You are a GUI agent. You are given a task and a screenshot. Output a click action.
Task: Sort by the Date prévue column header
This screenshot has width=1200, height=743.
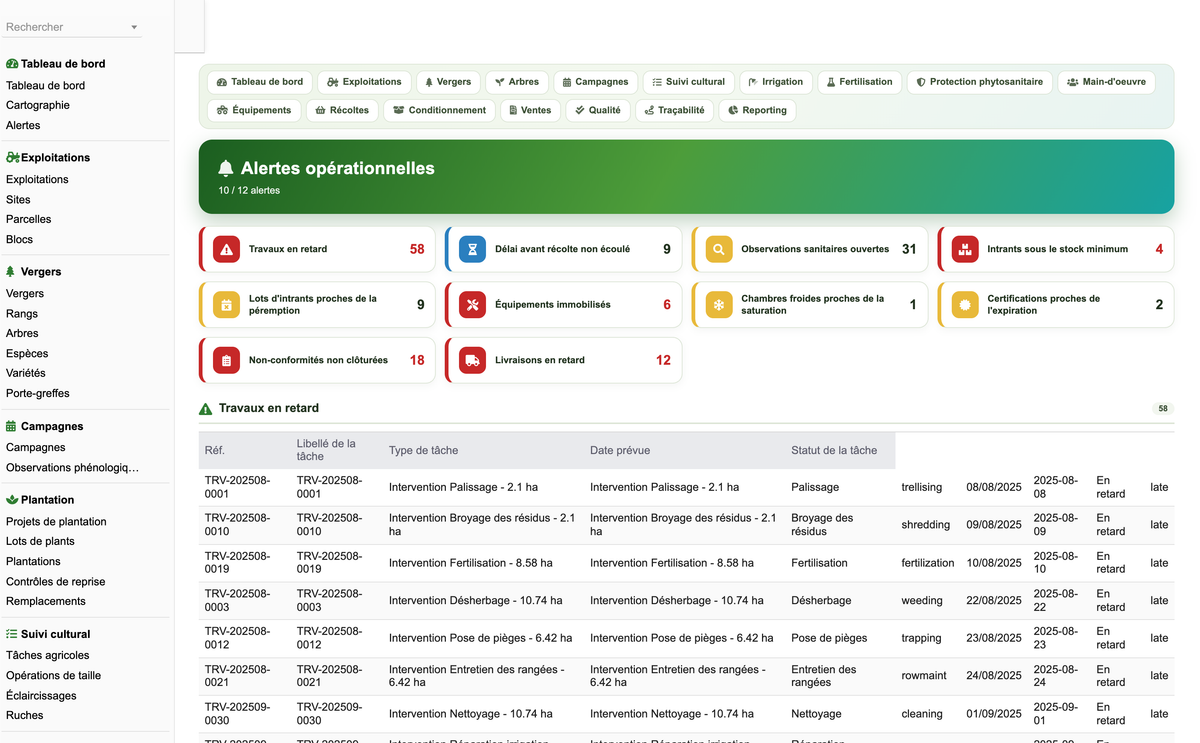[x=684, y=450]
